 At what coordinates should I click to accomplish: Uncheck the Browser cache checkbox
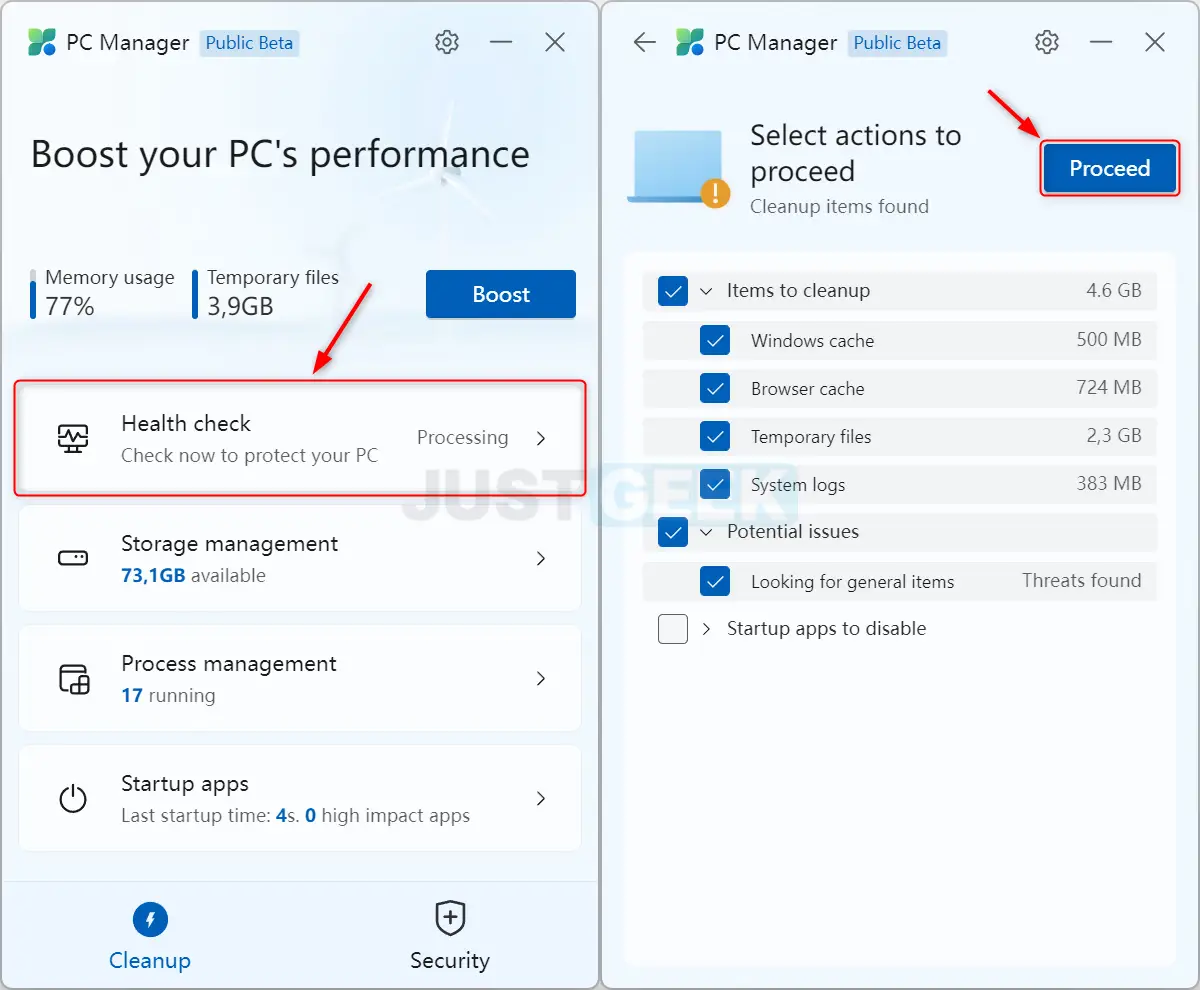point(715,388)
